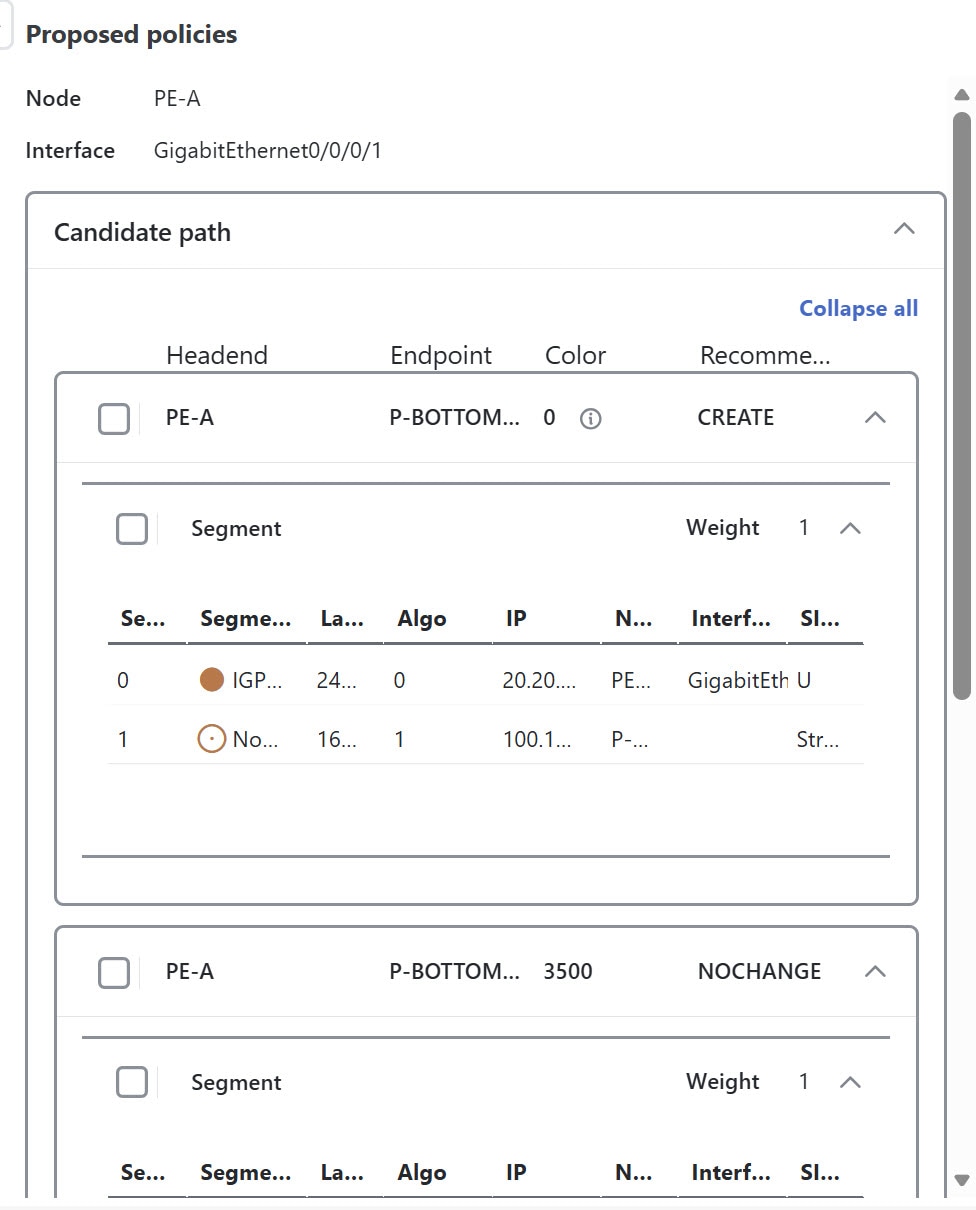This screenshot has width=976, height=1210.
Task: Check the checkbox for the NOCHANGE candidate path
Action: 114,971
